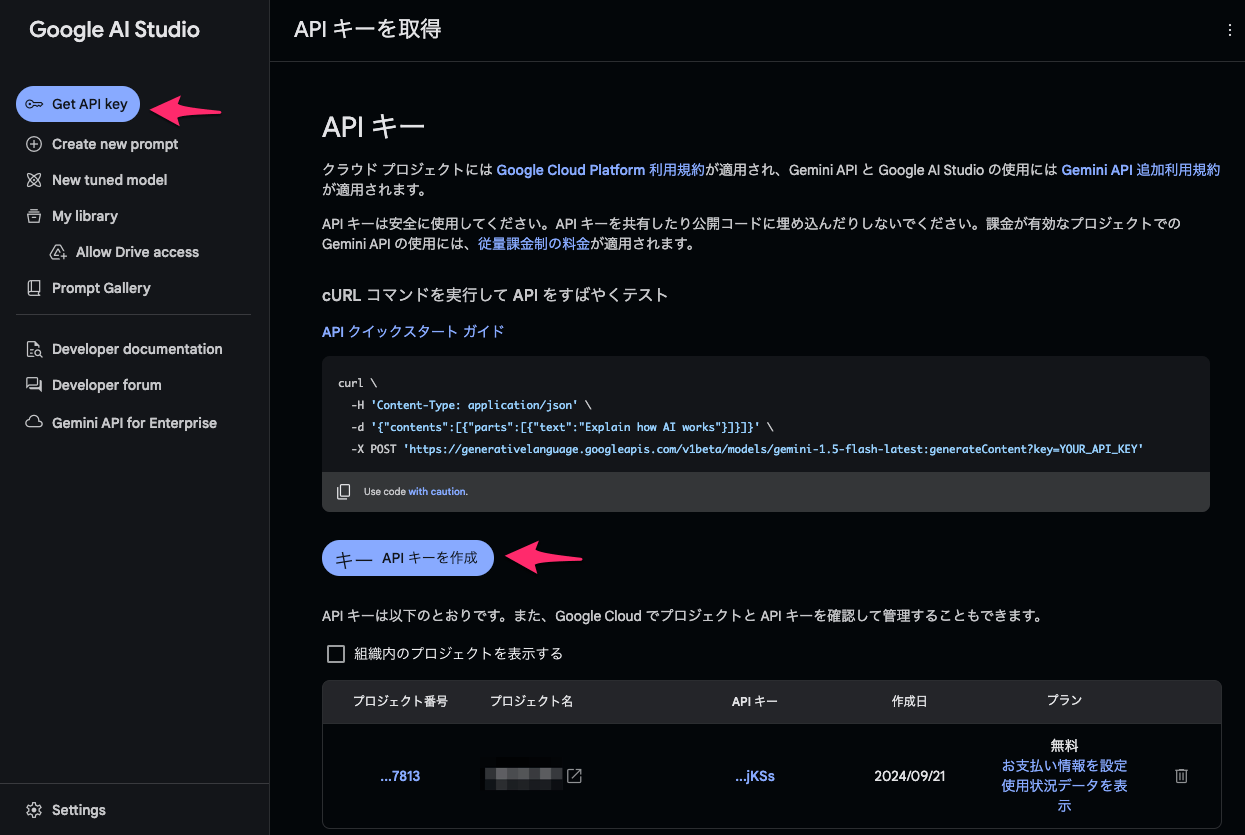Click the 無料 plan text

[x=1064, y=746]
